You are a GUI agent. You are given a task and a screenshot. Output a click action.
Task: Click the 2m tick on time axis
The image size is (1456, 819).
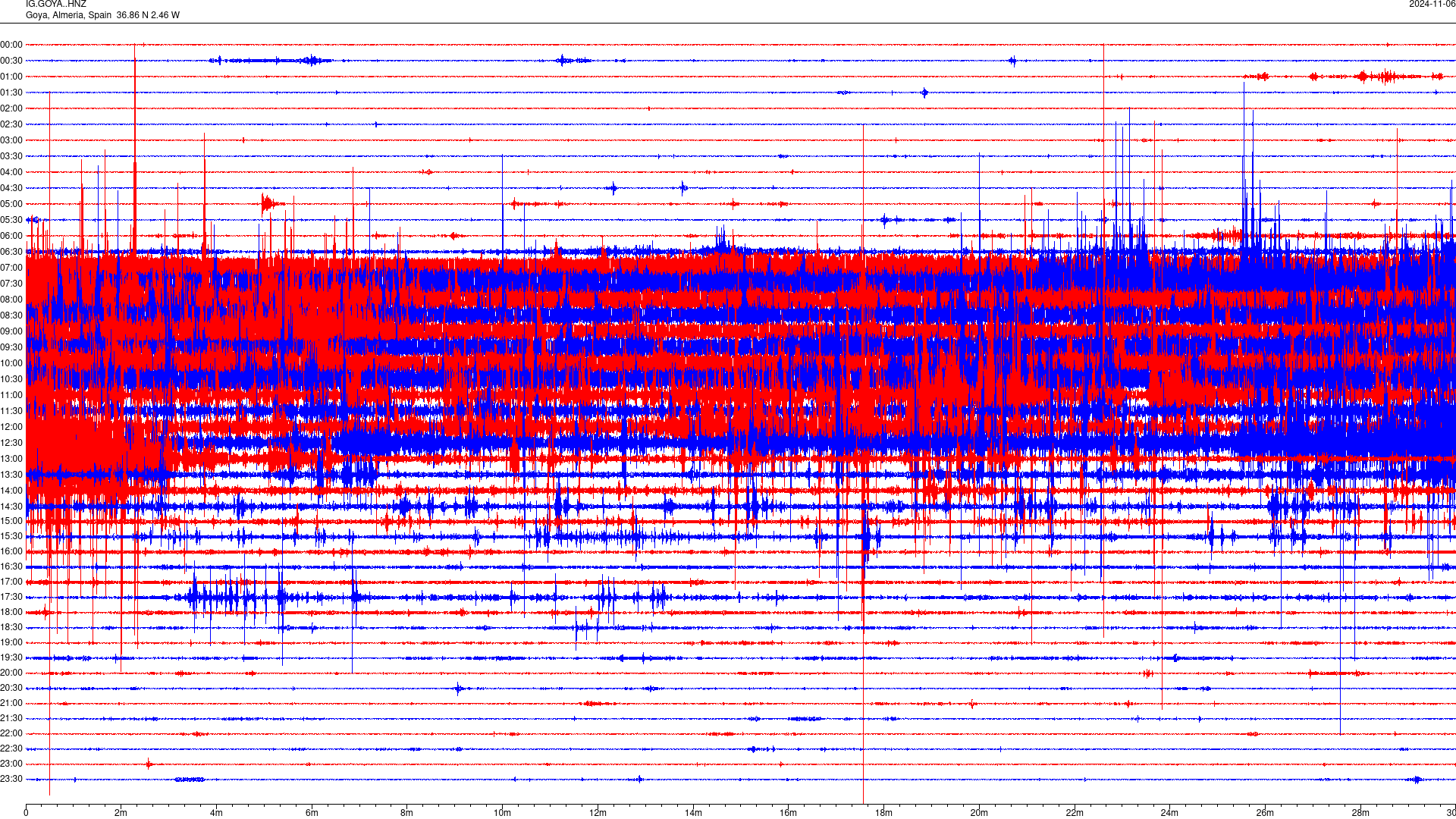[121, 813]
